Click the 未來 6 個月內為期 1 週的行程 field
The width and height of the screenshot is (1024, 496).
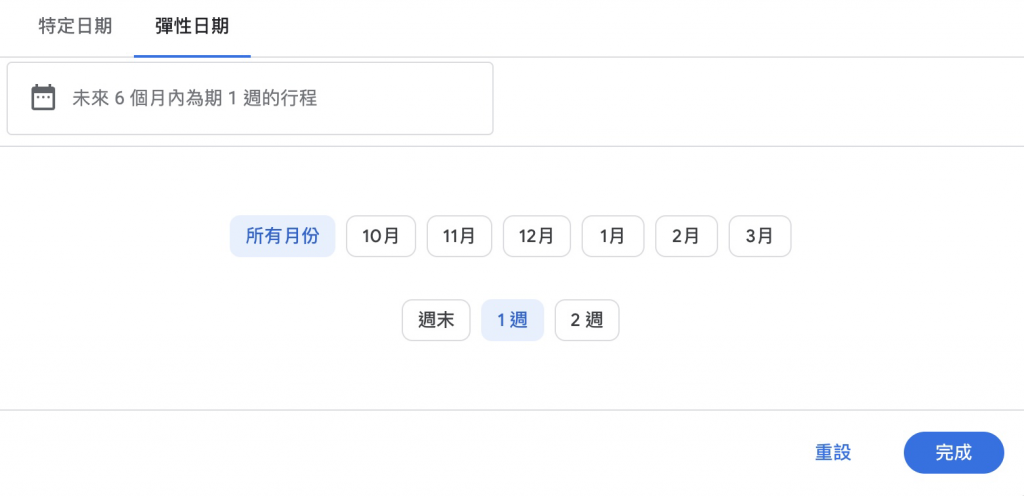[x=250, y=98]
